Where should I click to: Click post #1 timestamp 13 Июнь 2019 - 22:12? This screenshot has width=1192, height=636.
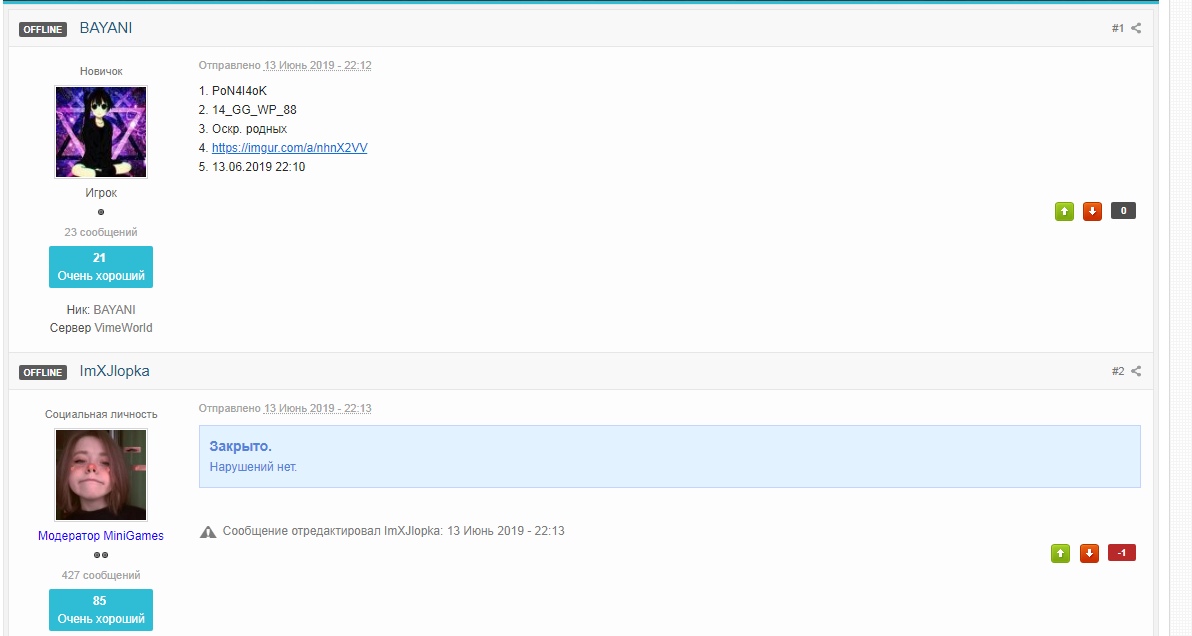click(317, 66)
